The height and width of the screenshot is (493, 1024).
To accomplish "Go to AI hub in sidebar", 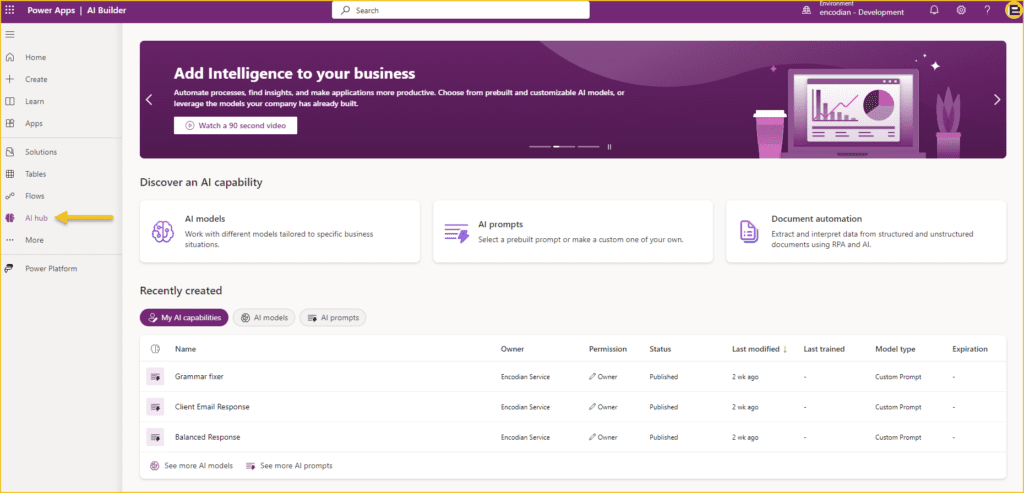I will pos(36,218).
